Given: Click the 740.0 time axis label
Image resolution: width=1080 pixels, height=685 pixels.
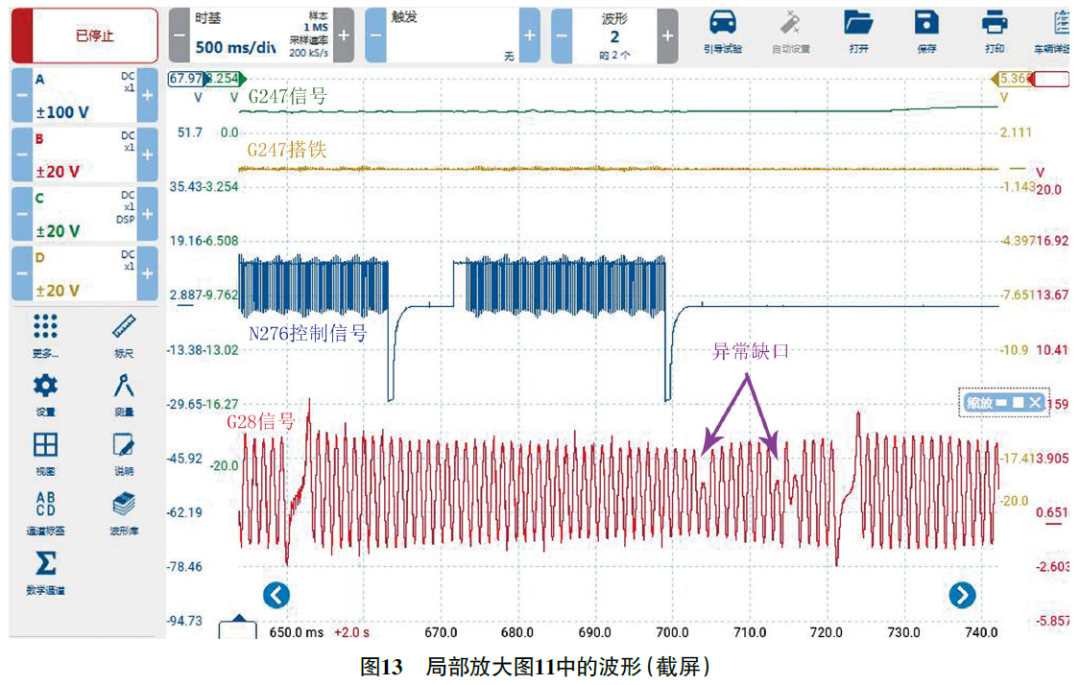Looking at the screenshot, I should point(981,632).
